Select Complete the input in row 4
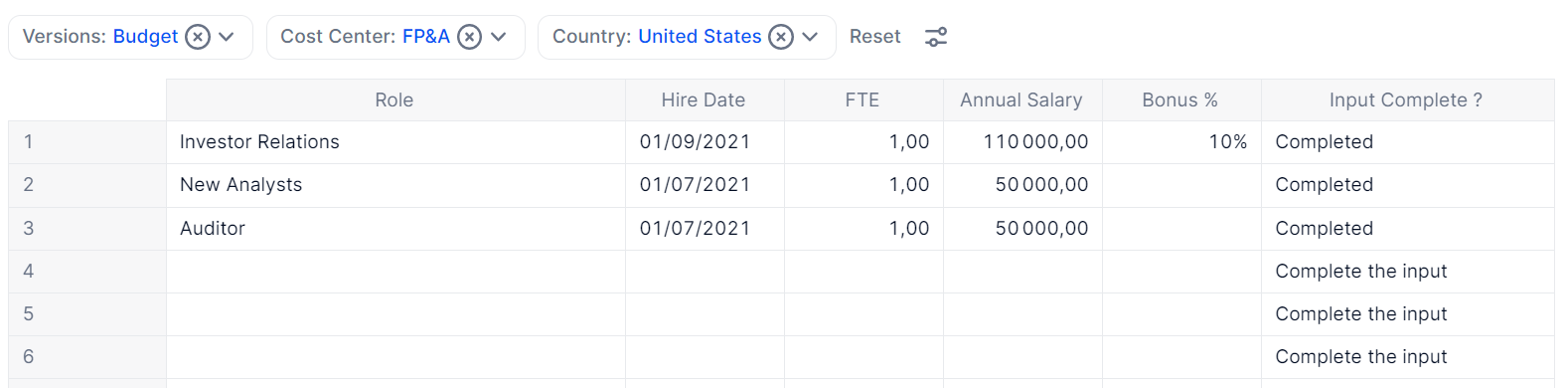The width and height of the screenshot is (1568, 388). [1407, 272]
